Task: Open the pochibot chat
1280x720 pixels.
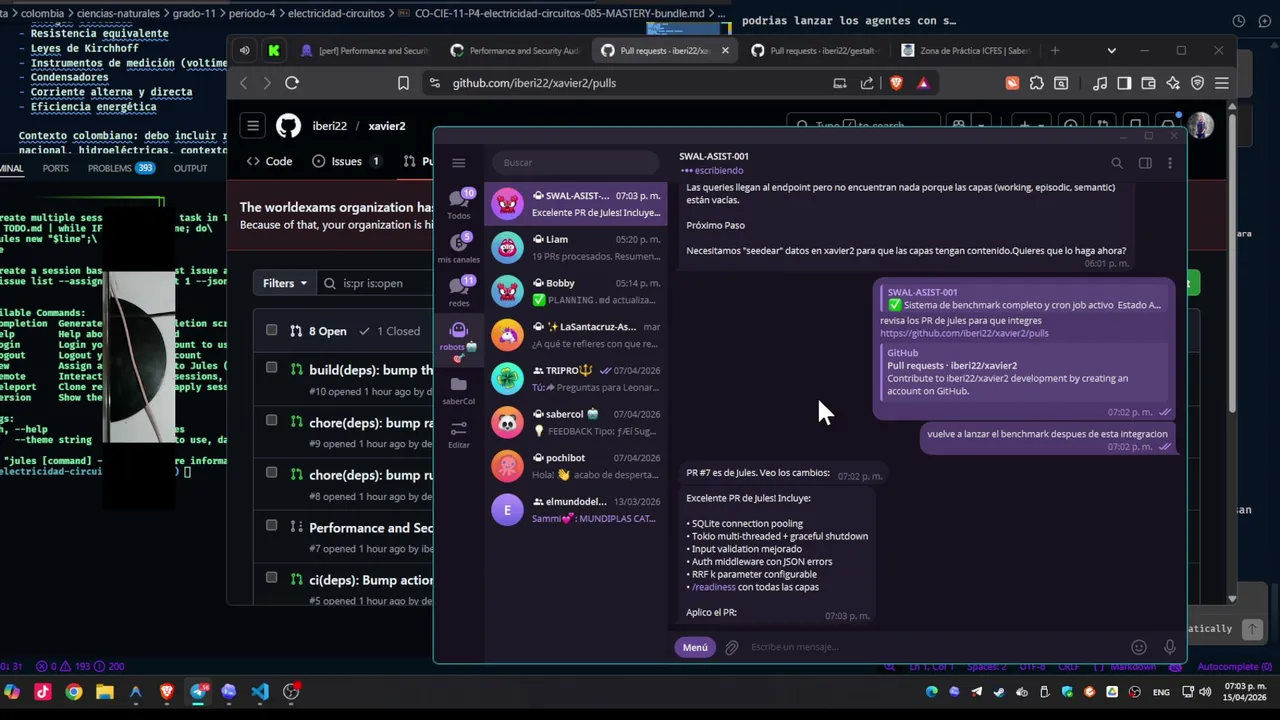Action: point(575,466)
